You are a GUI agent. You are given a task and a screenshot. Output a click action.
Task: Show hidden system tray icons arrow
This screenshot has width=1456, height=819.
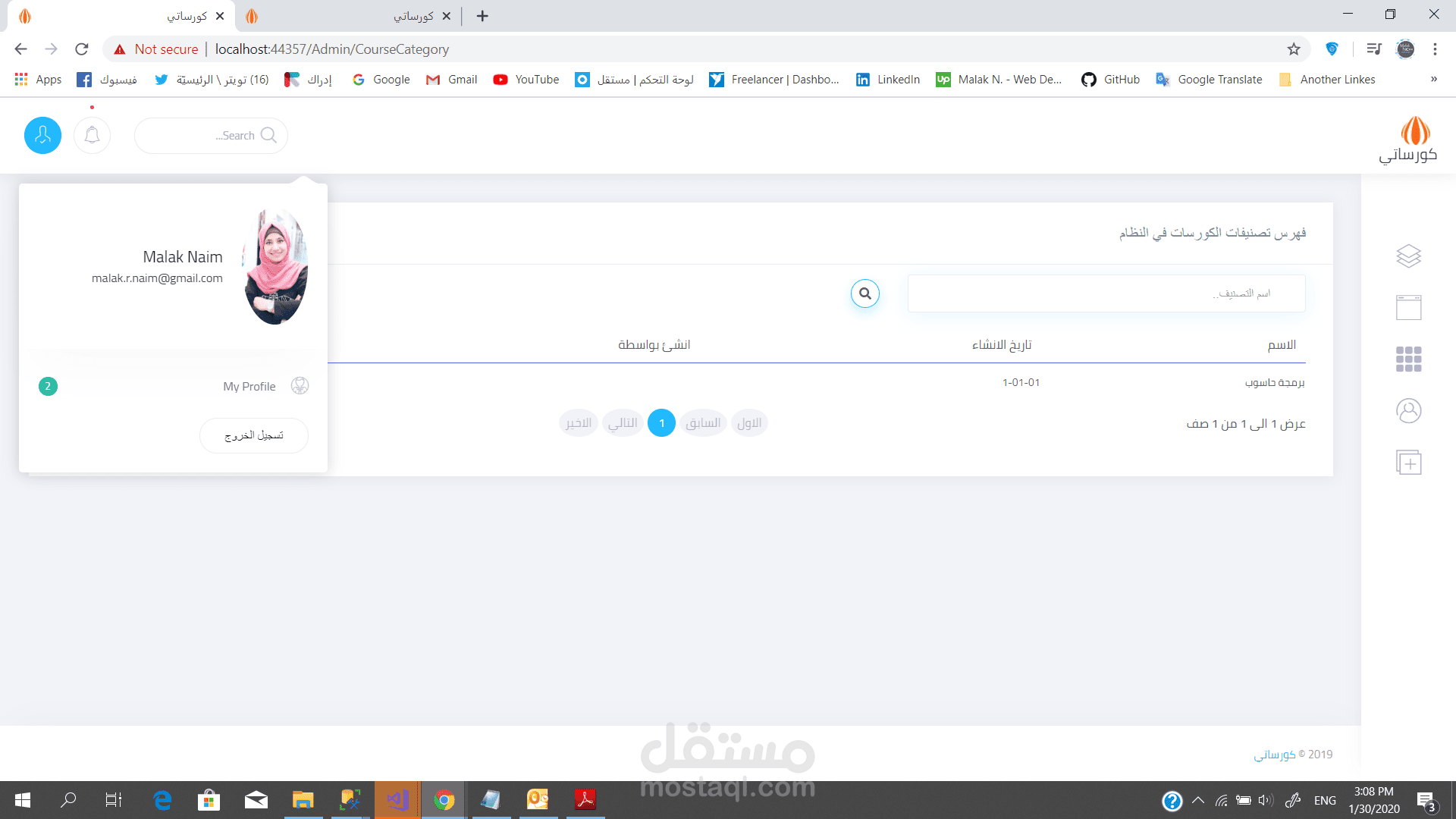pyautogui.click(x=1198, y=800)
